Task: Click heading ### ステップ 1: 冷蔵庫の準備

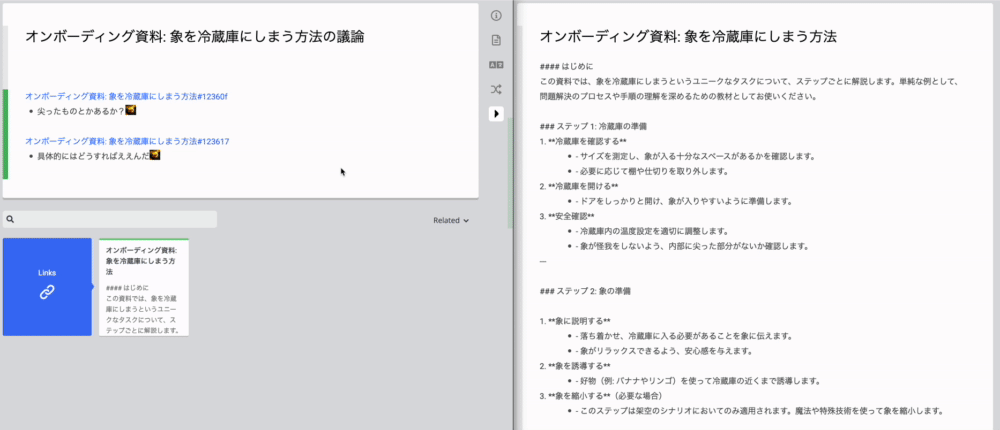Action: click(594, 126)
